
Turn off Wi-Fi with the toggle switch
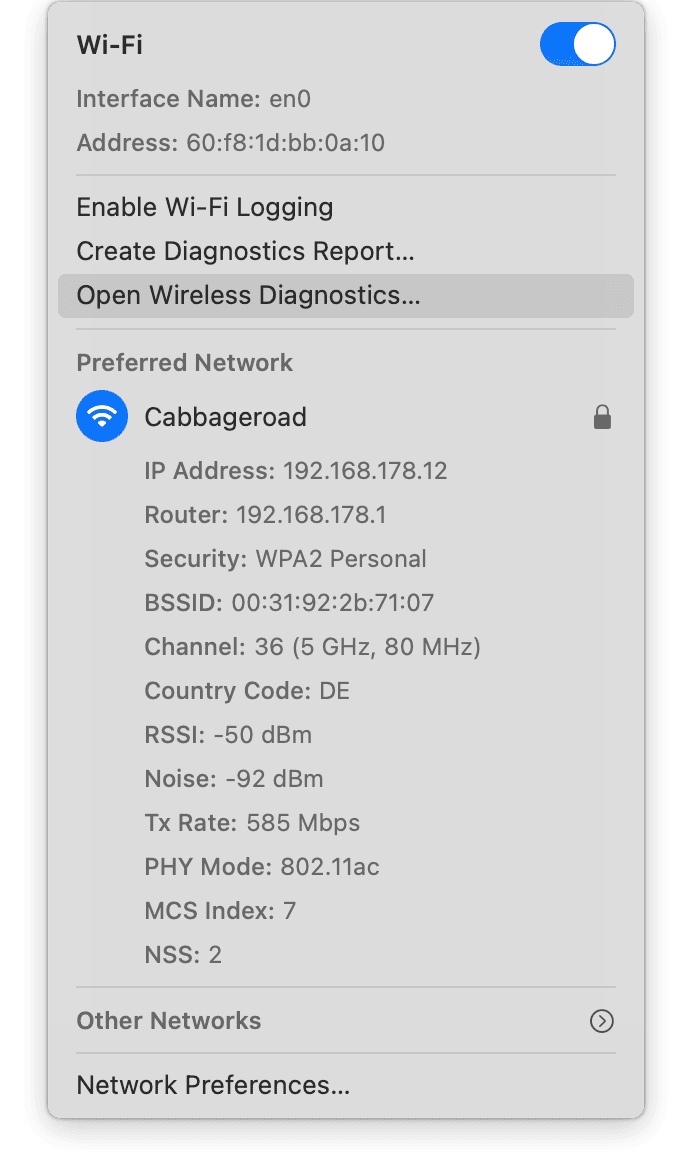(x=577, y=44)
